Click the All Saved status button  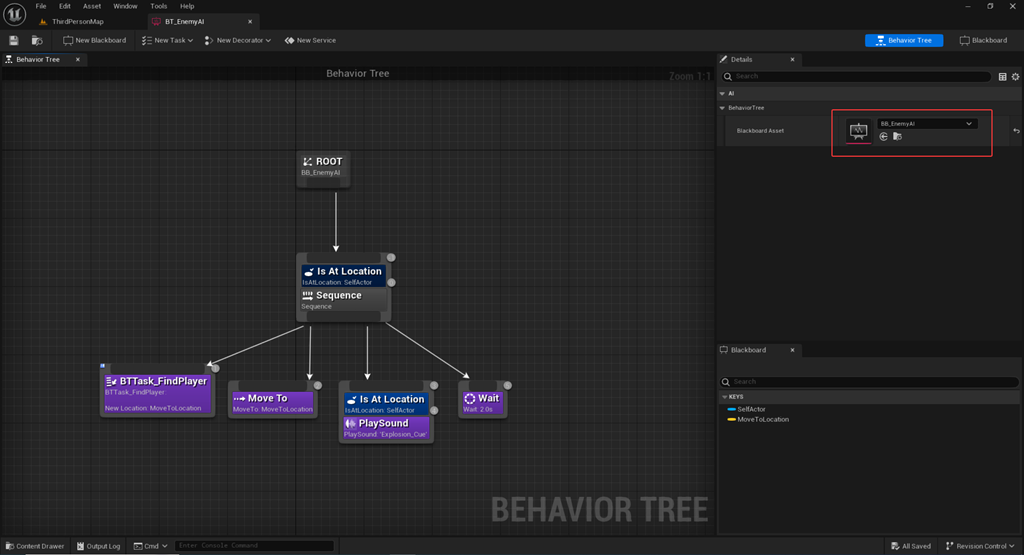911,546
